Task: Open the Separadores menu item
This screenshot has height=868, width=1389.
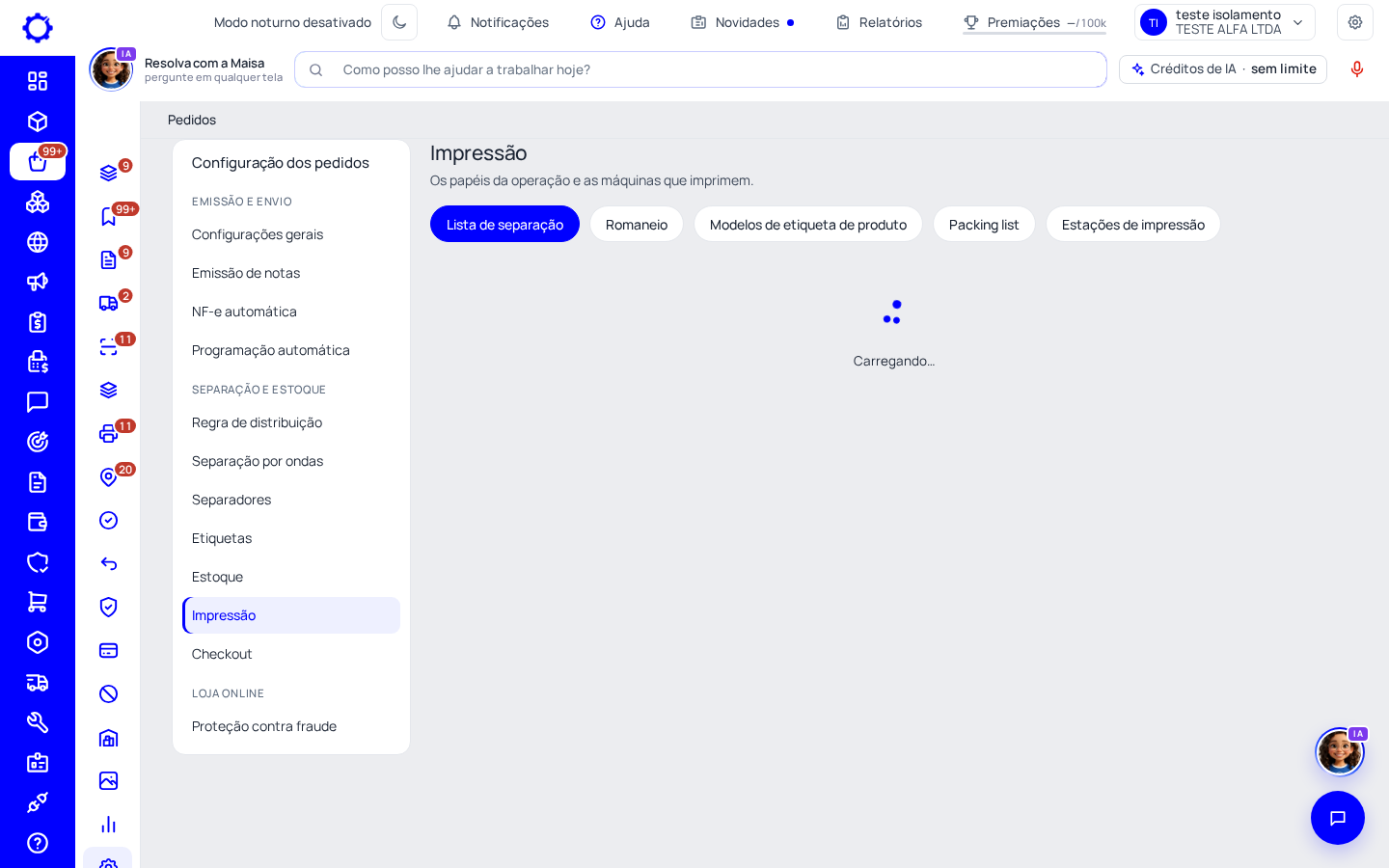Action: (291, 500)
